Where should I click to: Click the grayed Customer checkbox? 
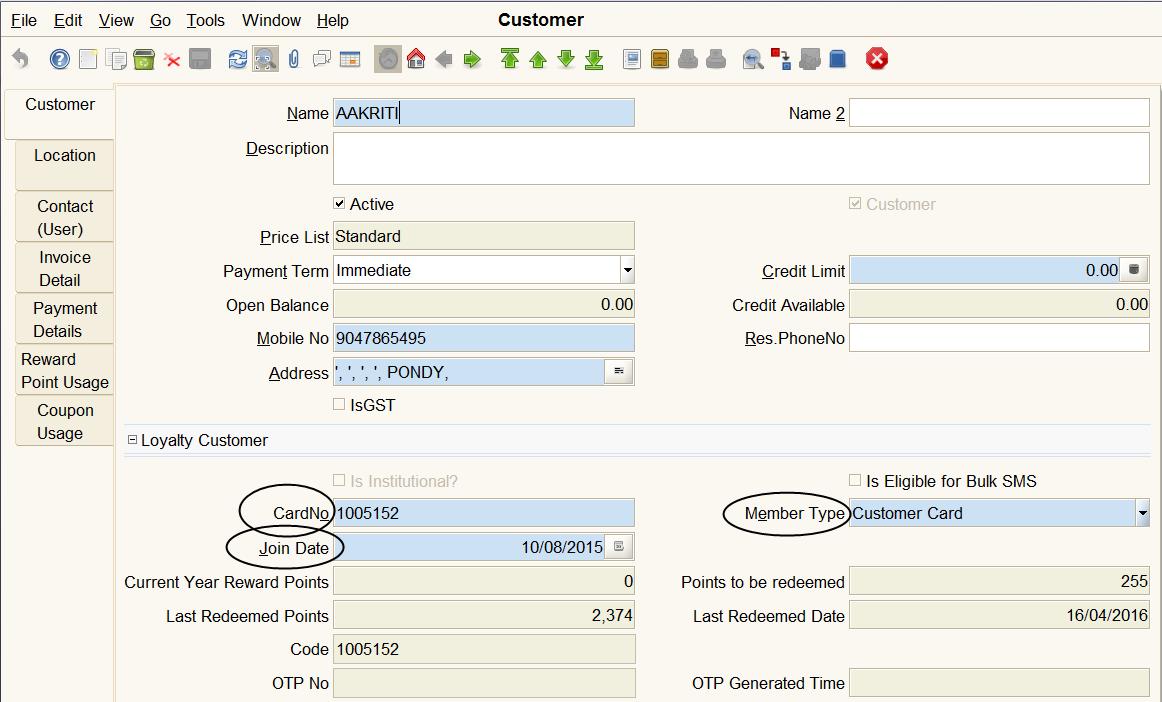point(855,203)
